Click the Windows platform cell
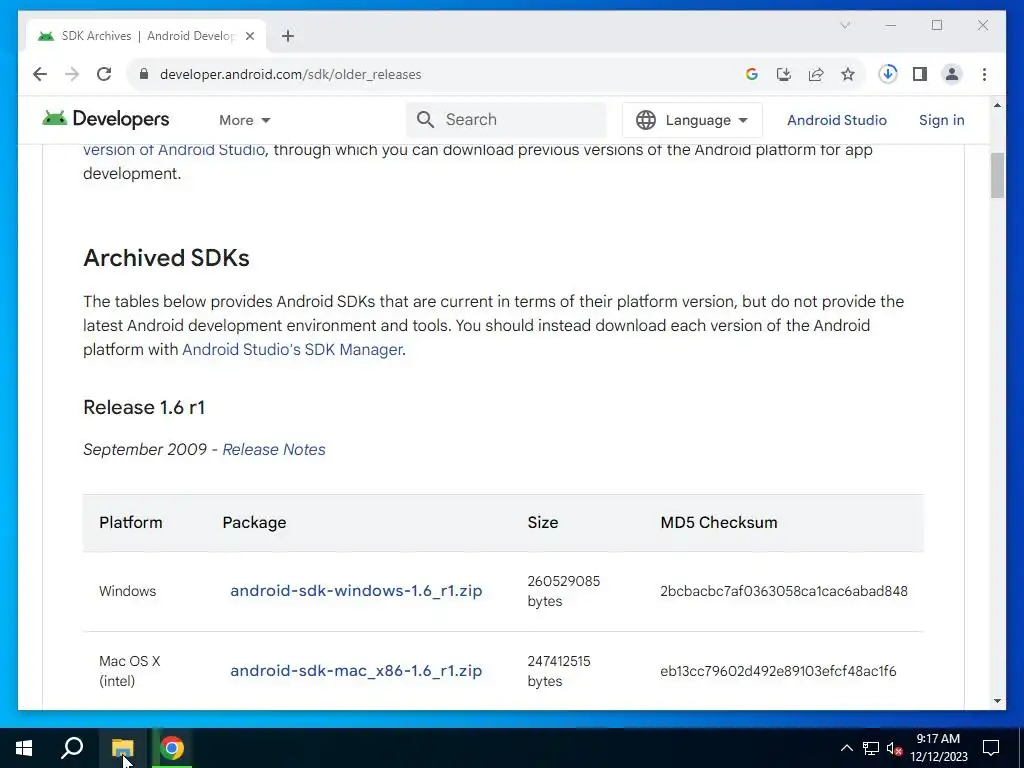 tap(127, 591)
